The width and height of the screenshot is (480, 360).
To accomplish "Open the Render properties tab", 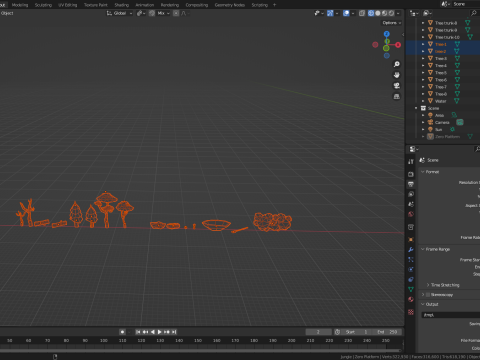I will click(411, 174).
